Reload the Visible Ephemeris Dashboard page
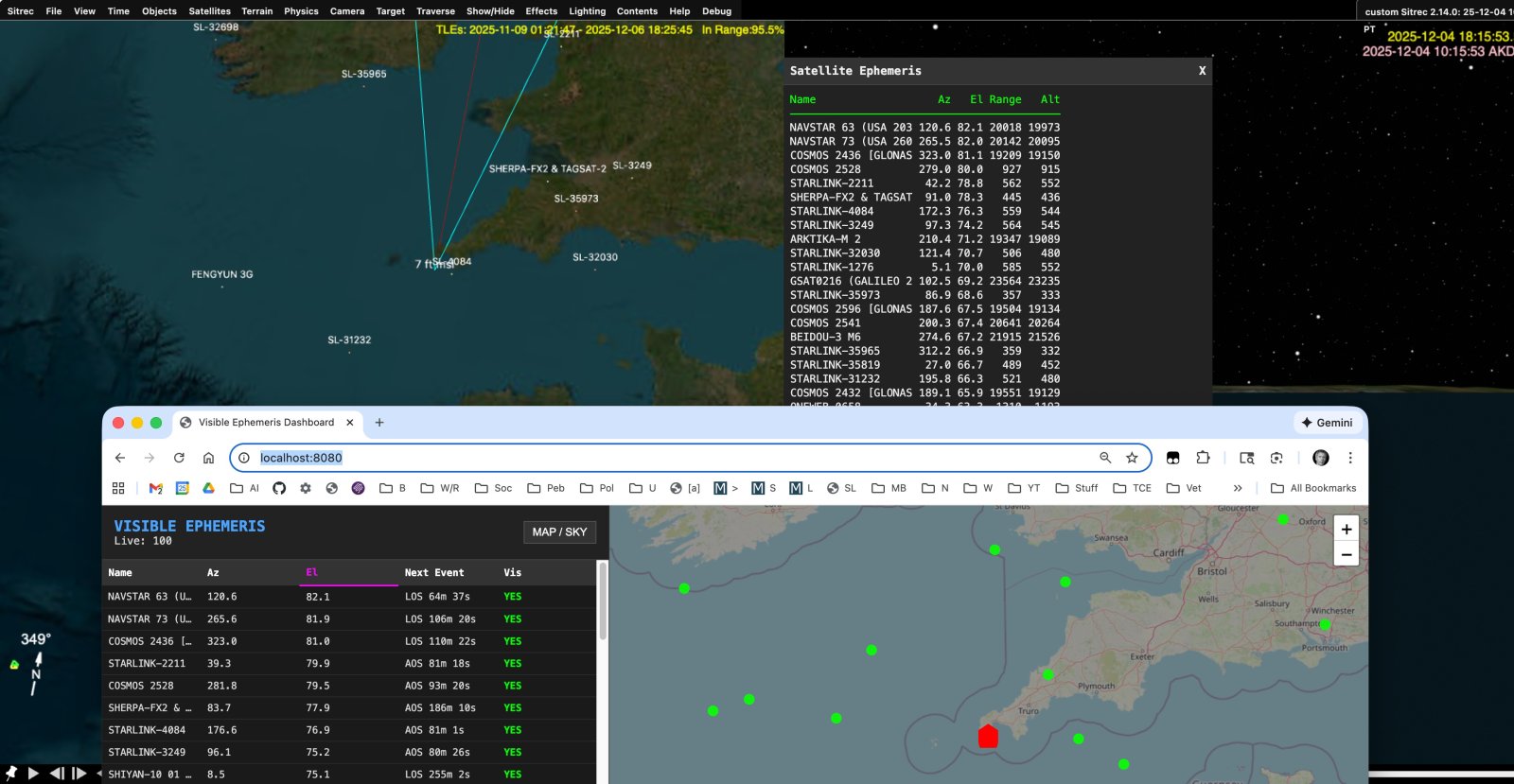1514x784 pixels. tap(179, 458)
